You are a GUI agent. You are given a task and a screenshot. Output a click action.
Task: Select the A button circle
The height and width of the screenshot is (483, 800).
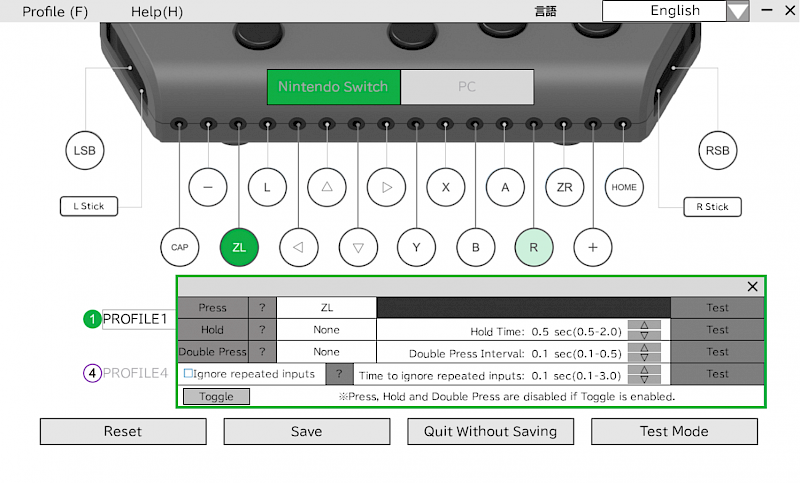click(505, 187)
